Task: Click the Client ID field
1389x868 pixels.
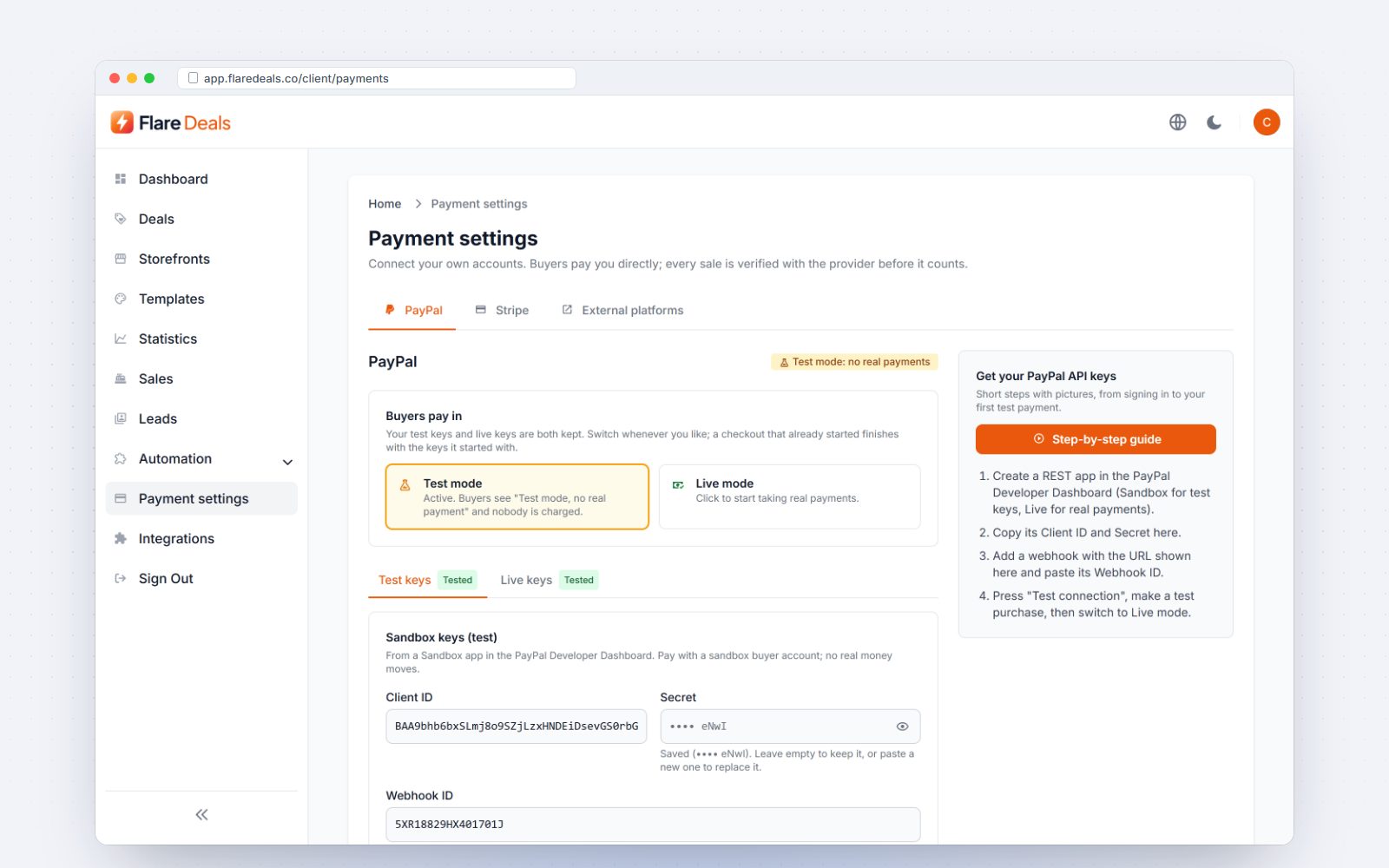Action: (x=517, y=727)
